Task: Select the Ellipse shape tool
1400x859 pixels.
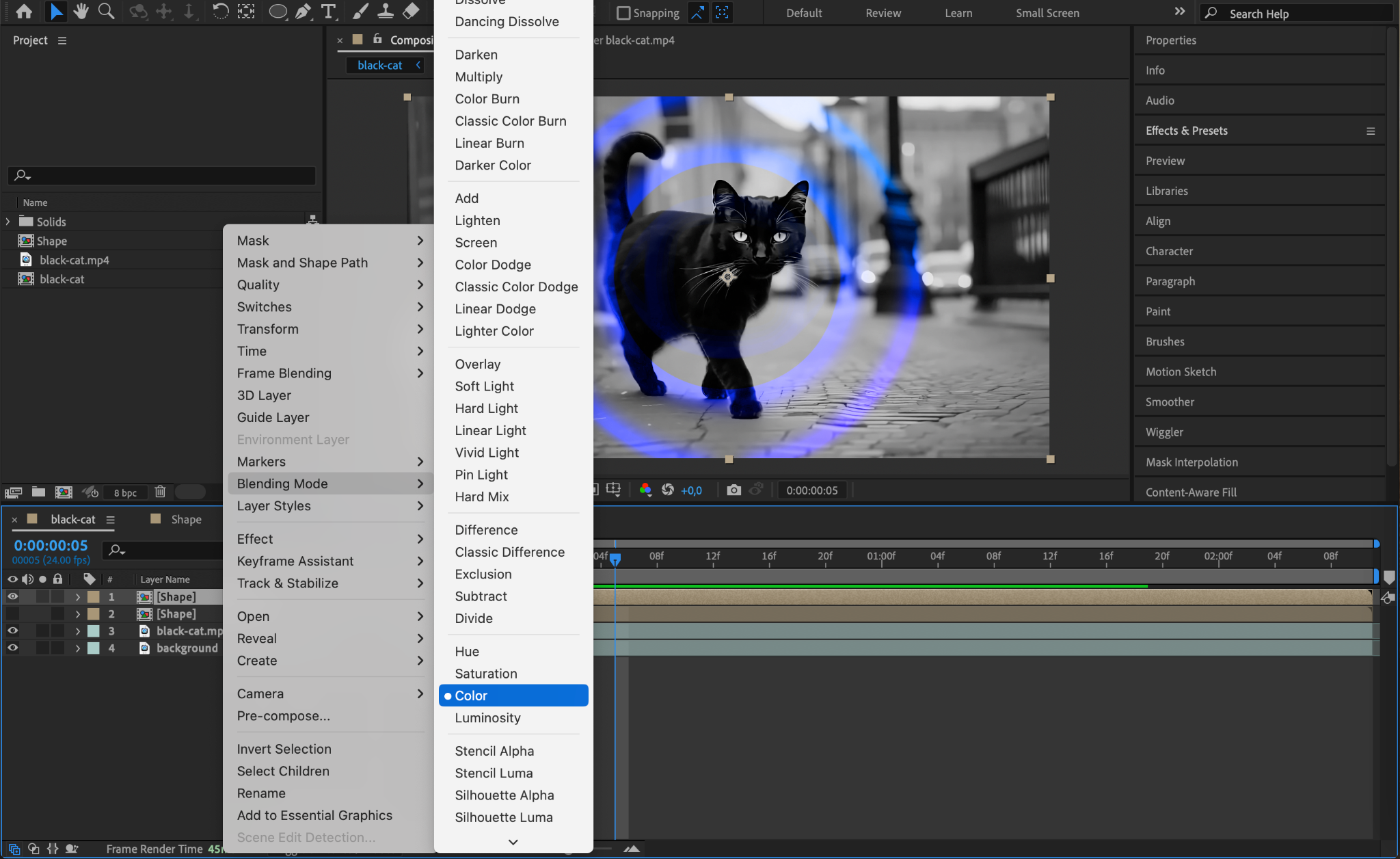Action: pyautogui.click(x=278, y=11)
